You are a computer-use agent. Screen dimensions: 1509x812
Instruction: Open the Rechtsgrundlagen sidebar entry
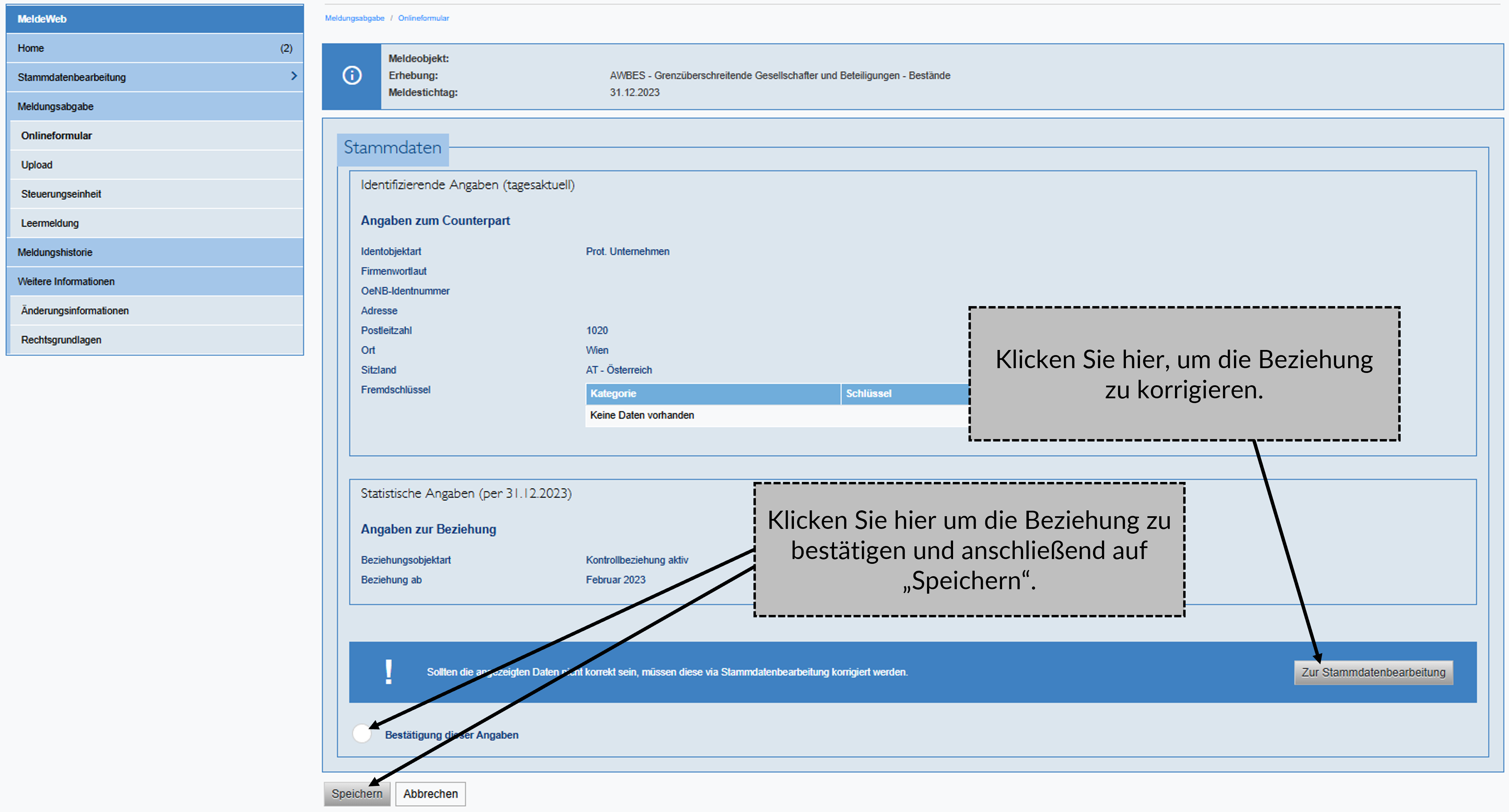tap(61, 340)
